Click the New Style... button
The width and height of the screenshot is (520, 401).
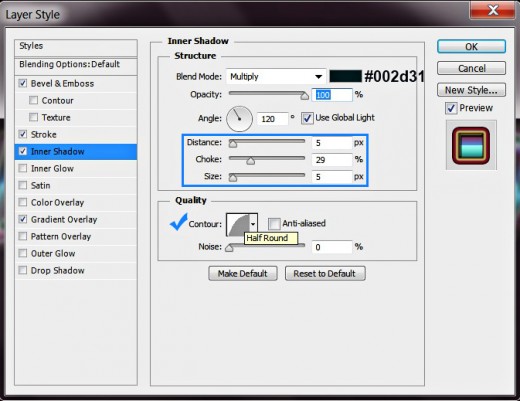coord(471,90)
